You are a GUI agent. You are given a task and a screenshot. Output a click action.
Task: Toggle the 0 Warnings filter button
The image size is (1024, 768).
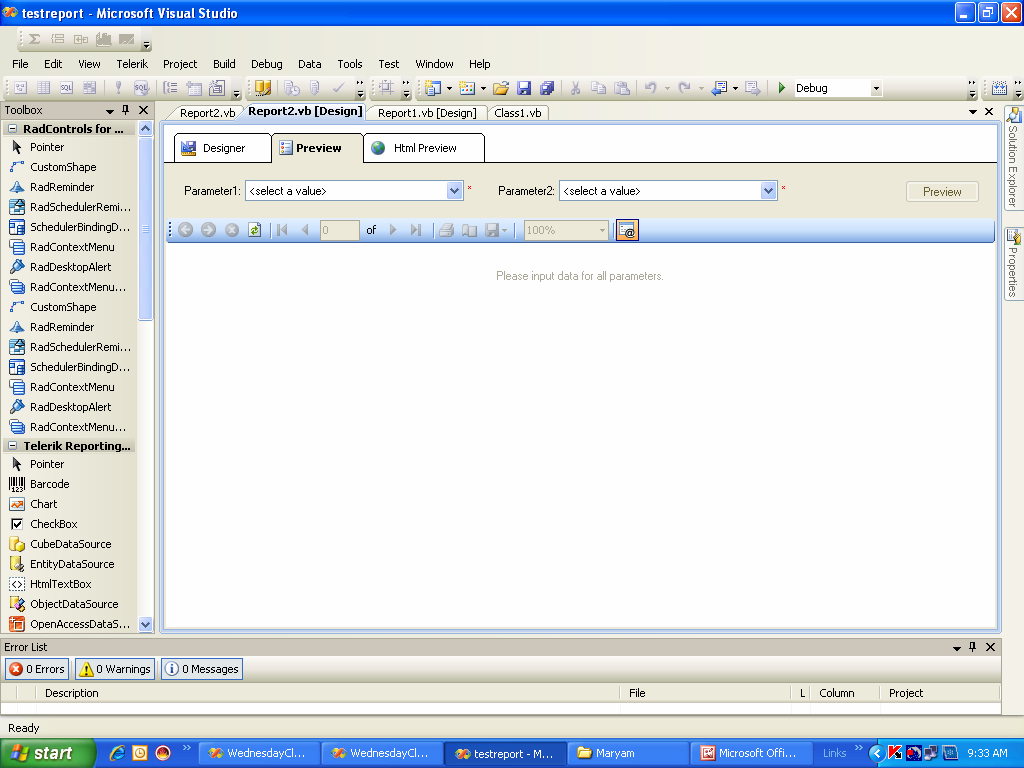click(115, 669)
